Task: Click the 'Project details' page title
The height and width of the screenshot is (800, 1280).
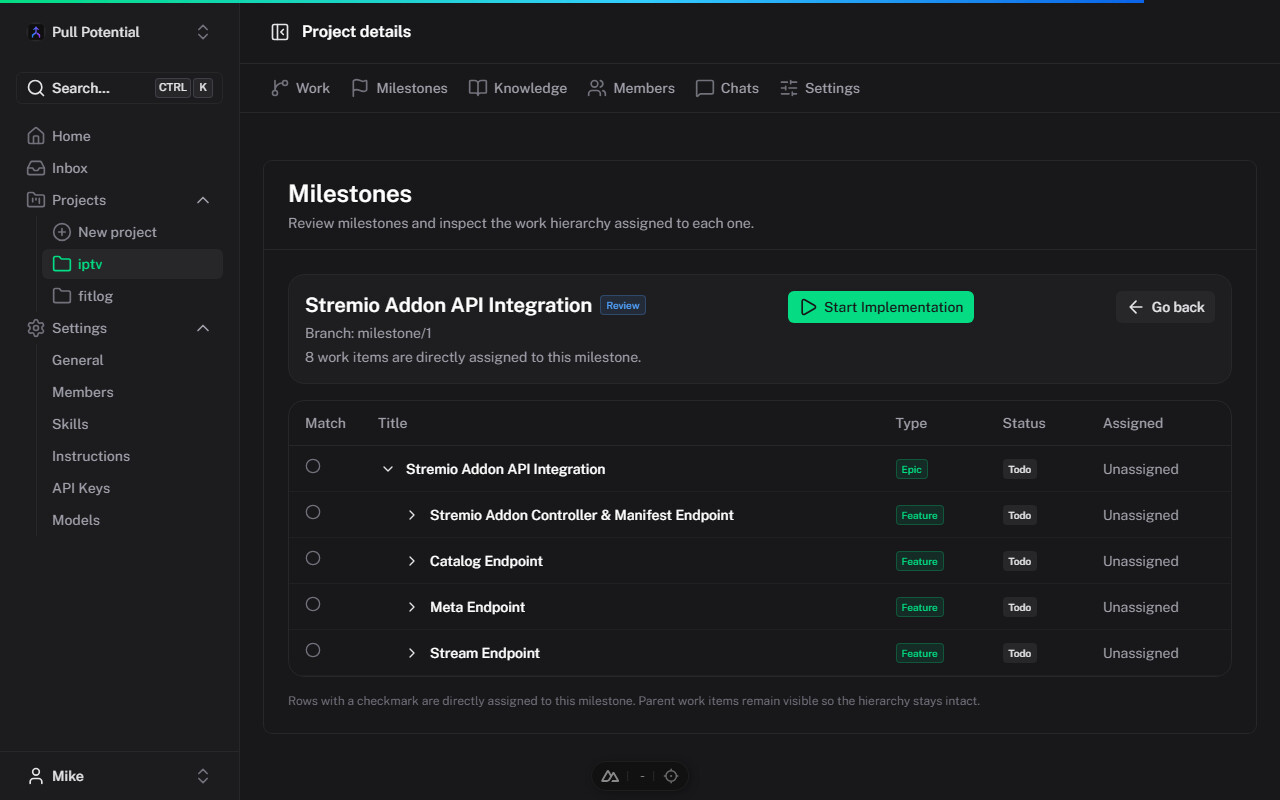Action: click(x=357, y=32)
